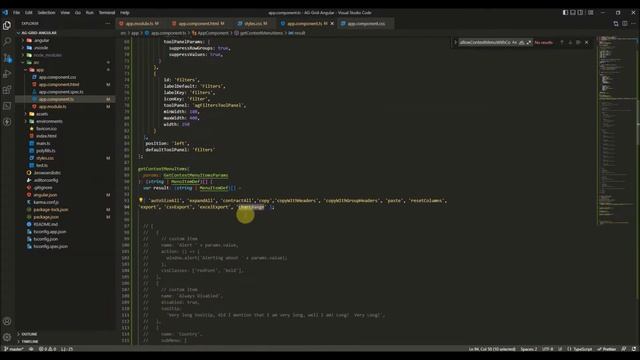
Task: Click the master branch in status bar
Action: pos(14,349)
